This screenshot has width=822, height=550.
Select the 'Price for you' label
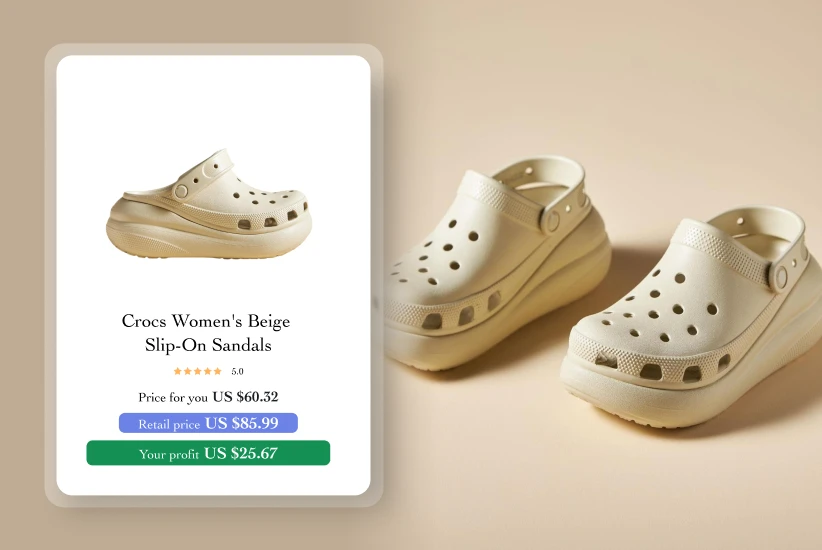click(x=173, y=397)
